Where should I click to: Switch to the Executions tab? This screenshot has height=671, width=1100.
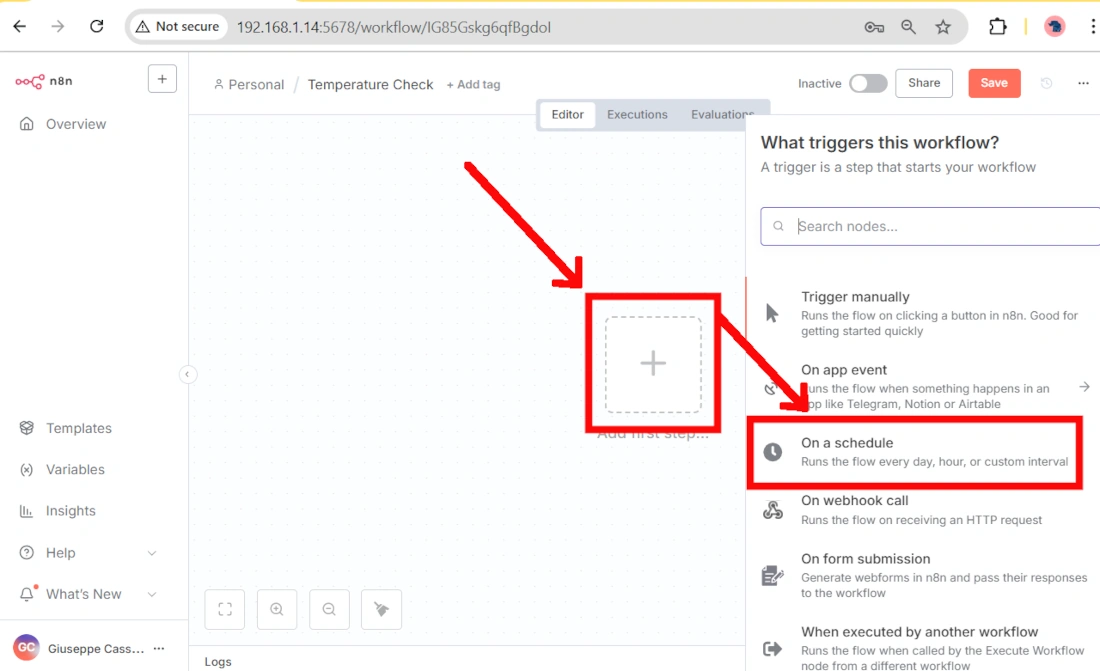point(637,115)
